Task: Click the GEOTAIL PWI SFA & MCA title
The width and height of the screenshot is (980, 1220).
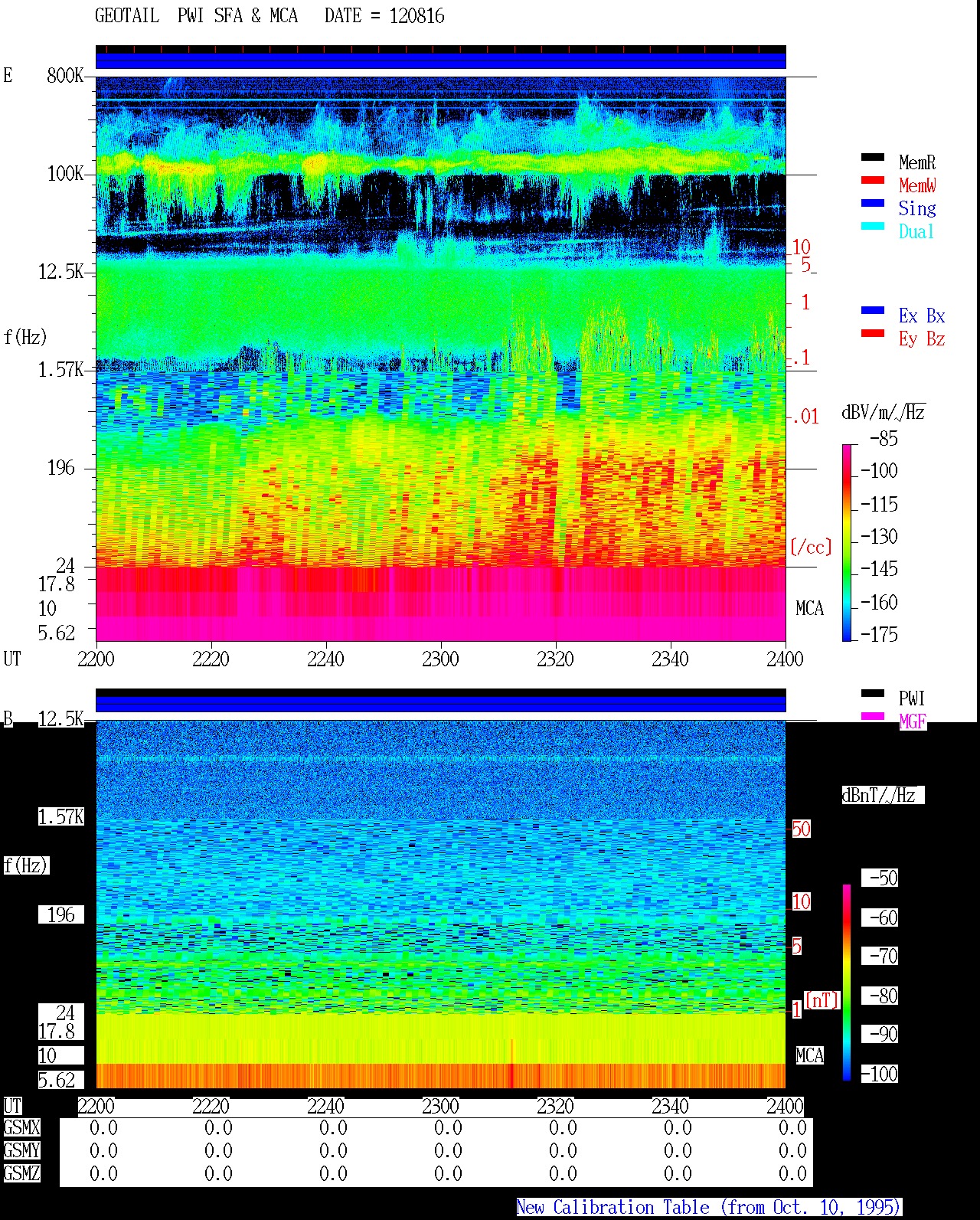Action: [x=196, y=16]
